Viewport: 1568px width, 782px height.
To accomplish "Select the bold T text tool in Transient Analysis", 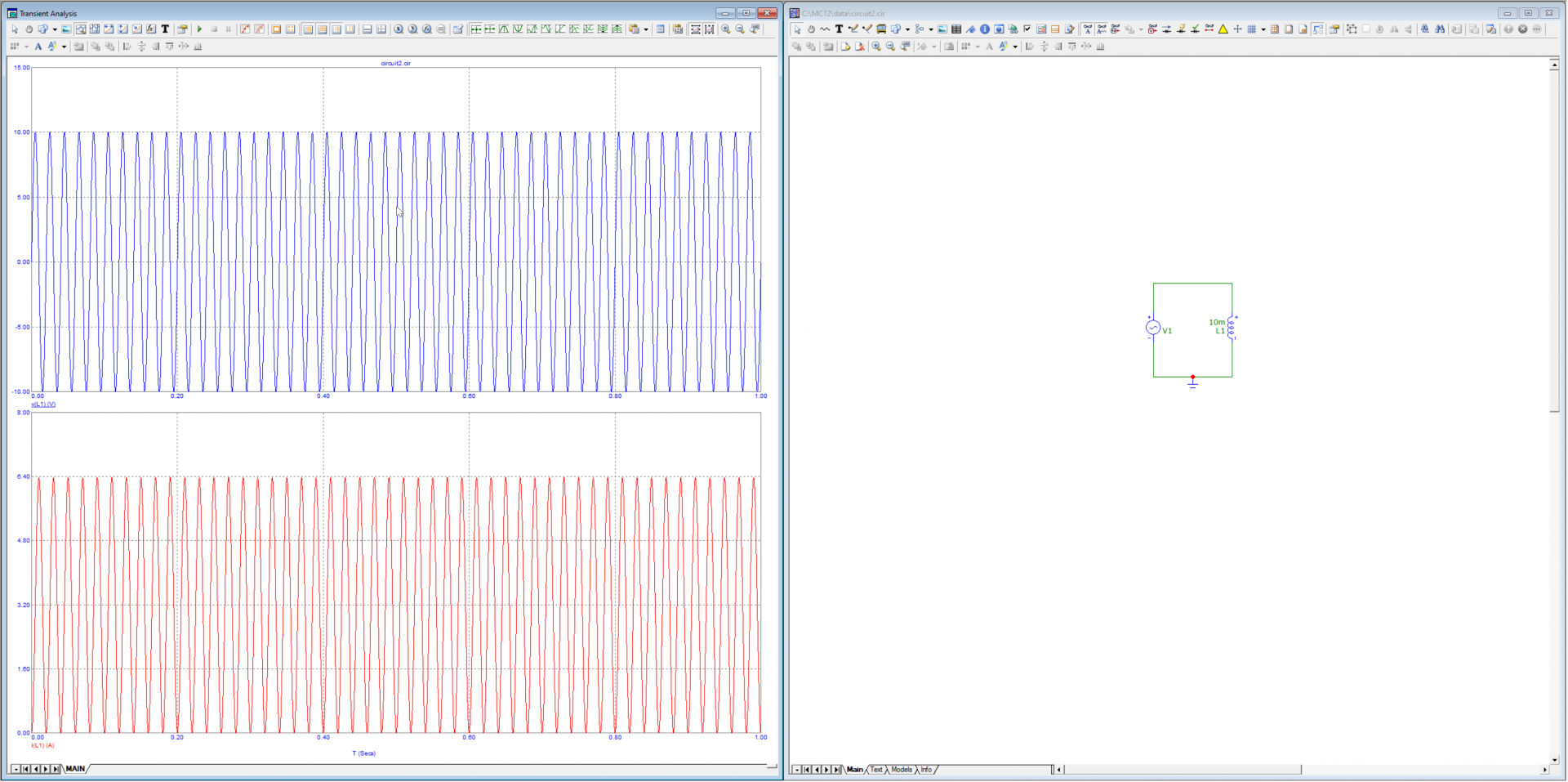I will (x=165, y=29).
